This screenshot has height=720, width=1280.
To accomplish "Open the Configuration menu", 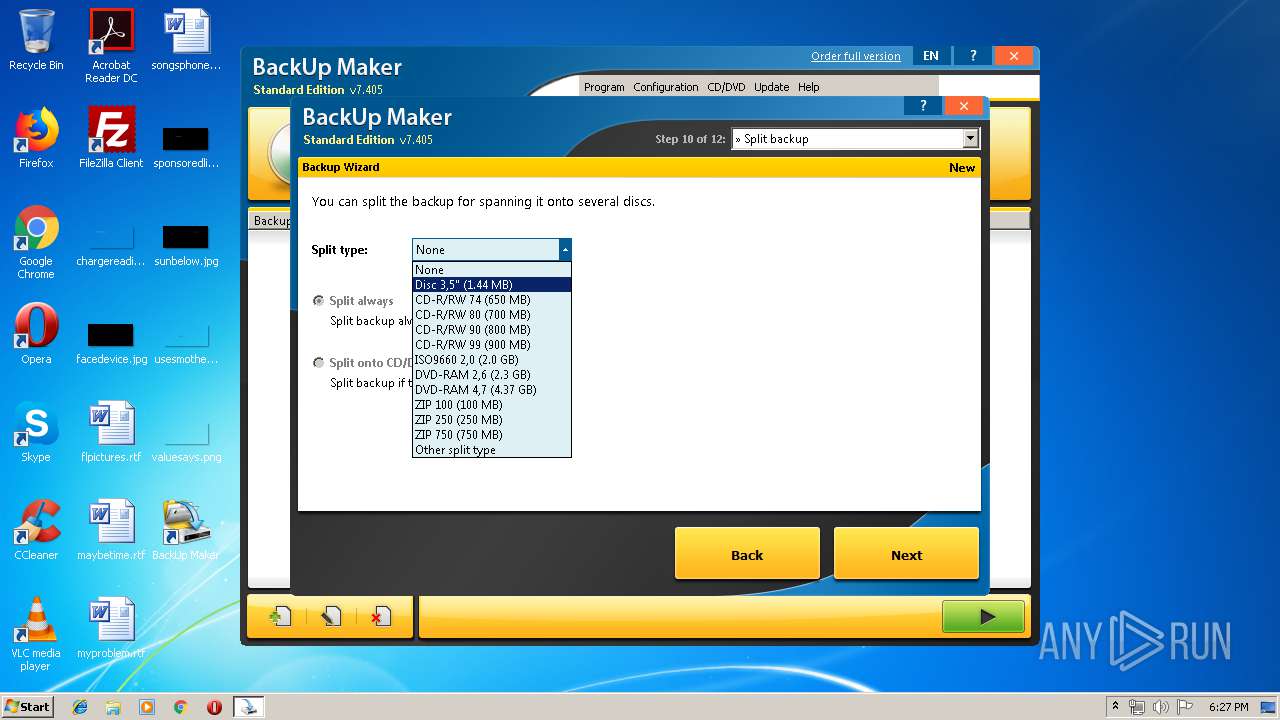I will 666,87.
